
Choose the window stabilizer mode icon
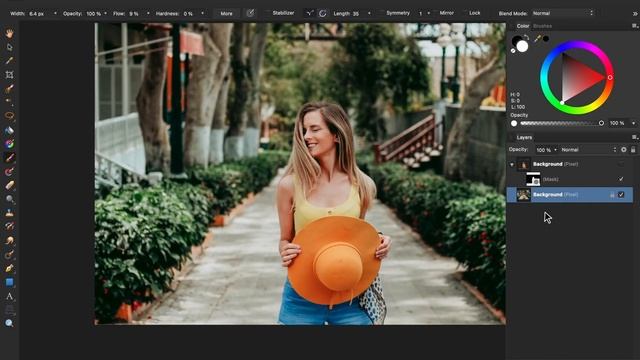[x=322, y=13]
